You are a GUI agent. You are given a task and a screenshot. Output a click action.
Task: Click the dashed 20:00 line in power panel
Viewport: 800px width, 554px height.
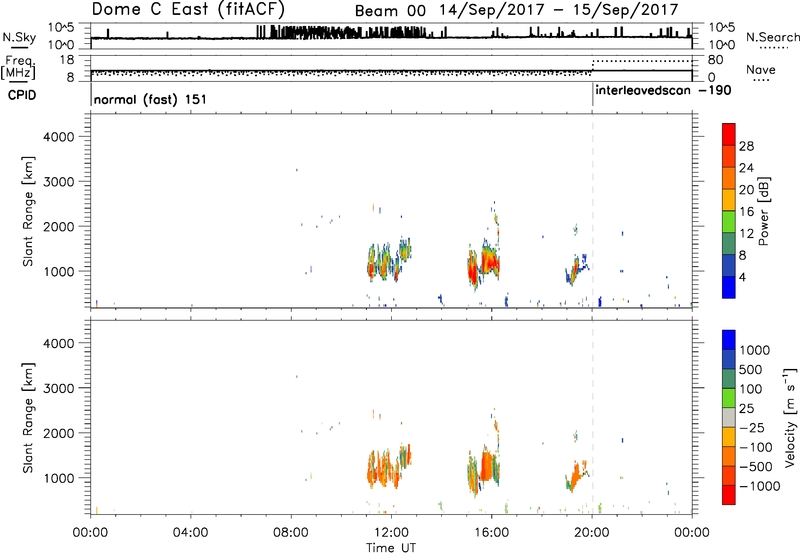pos(592,211)
